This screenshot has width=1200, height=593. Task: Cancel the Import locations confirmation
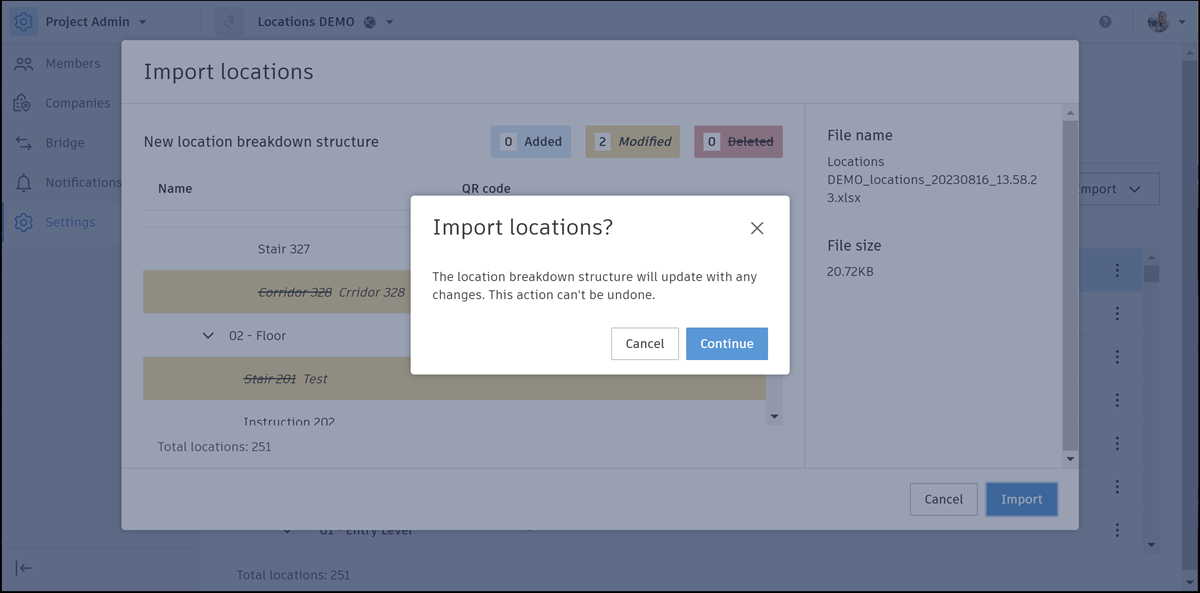click(644, 344)
